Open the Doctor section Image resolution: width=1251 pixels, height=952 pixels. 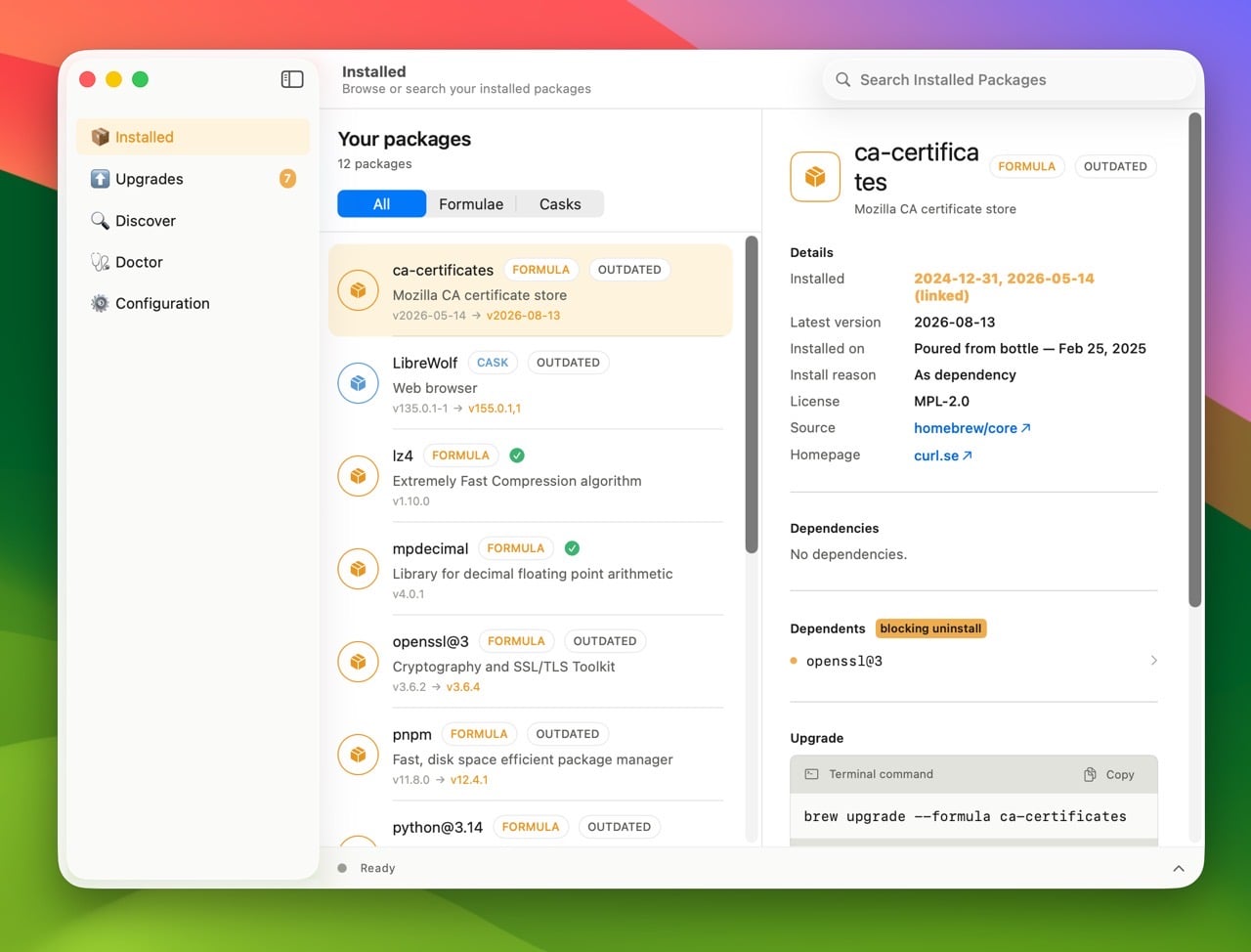(193, 262)
